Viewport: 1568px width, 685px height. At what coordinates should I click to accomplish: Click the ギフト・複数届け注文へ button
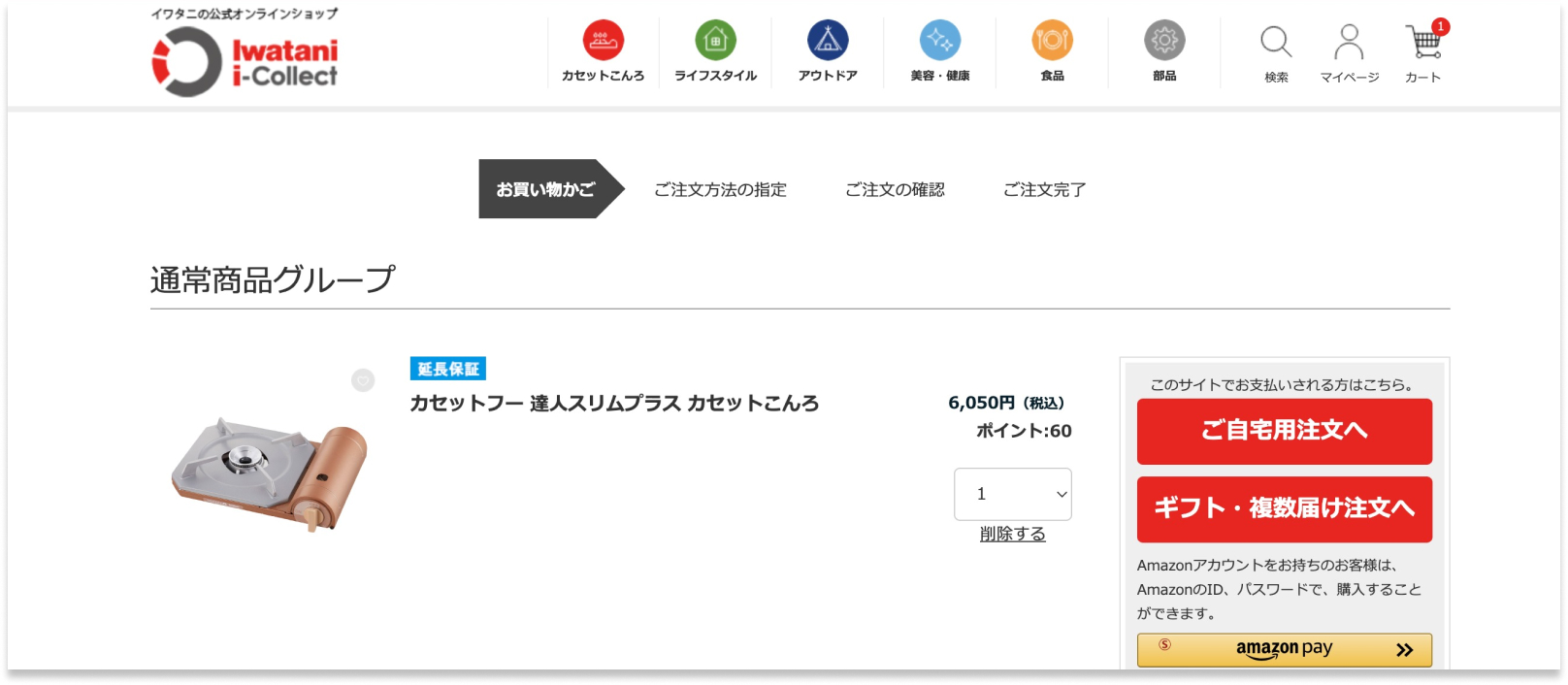(1284, 509)
